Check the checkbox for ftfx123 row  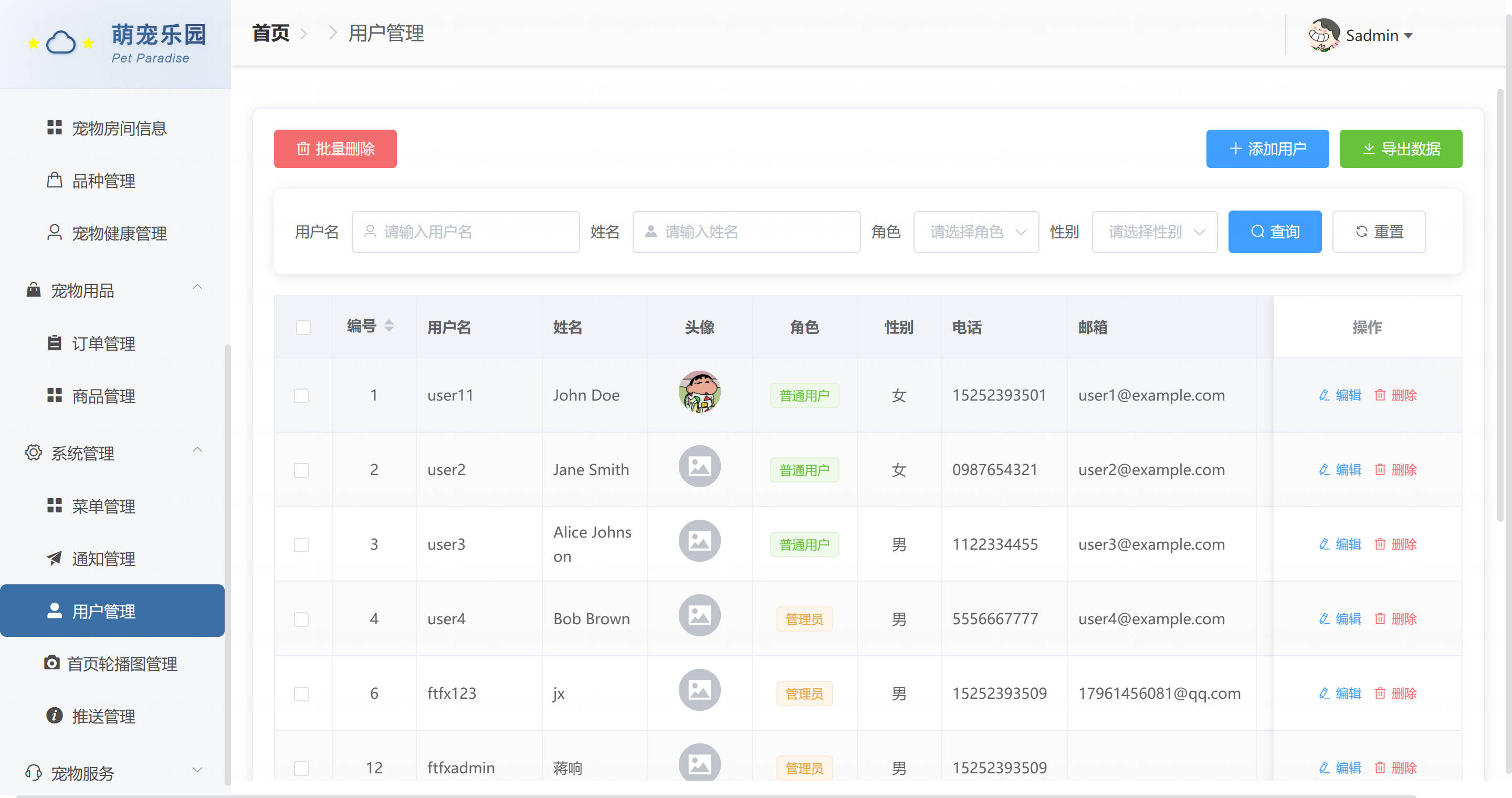click(x=301, y=694)
